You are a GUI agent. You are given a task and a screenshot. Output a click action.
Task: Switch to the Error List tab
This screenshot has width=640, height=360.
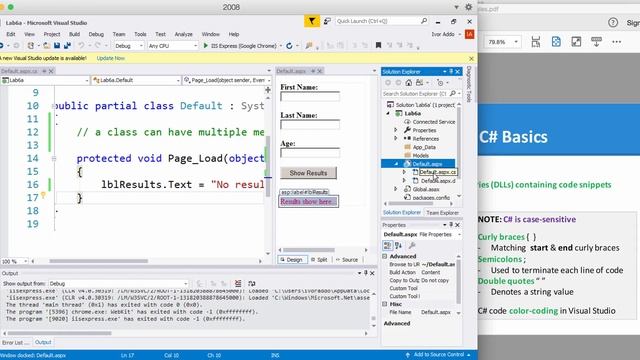pos(16,342)
